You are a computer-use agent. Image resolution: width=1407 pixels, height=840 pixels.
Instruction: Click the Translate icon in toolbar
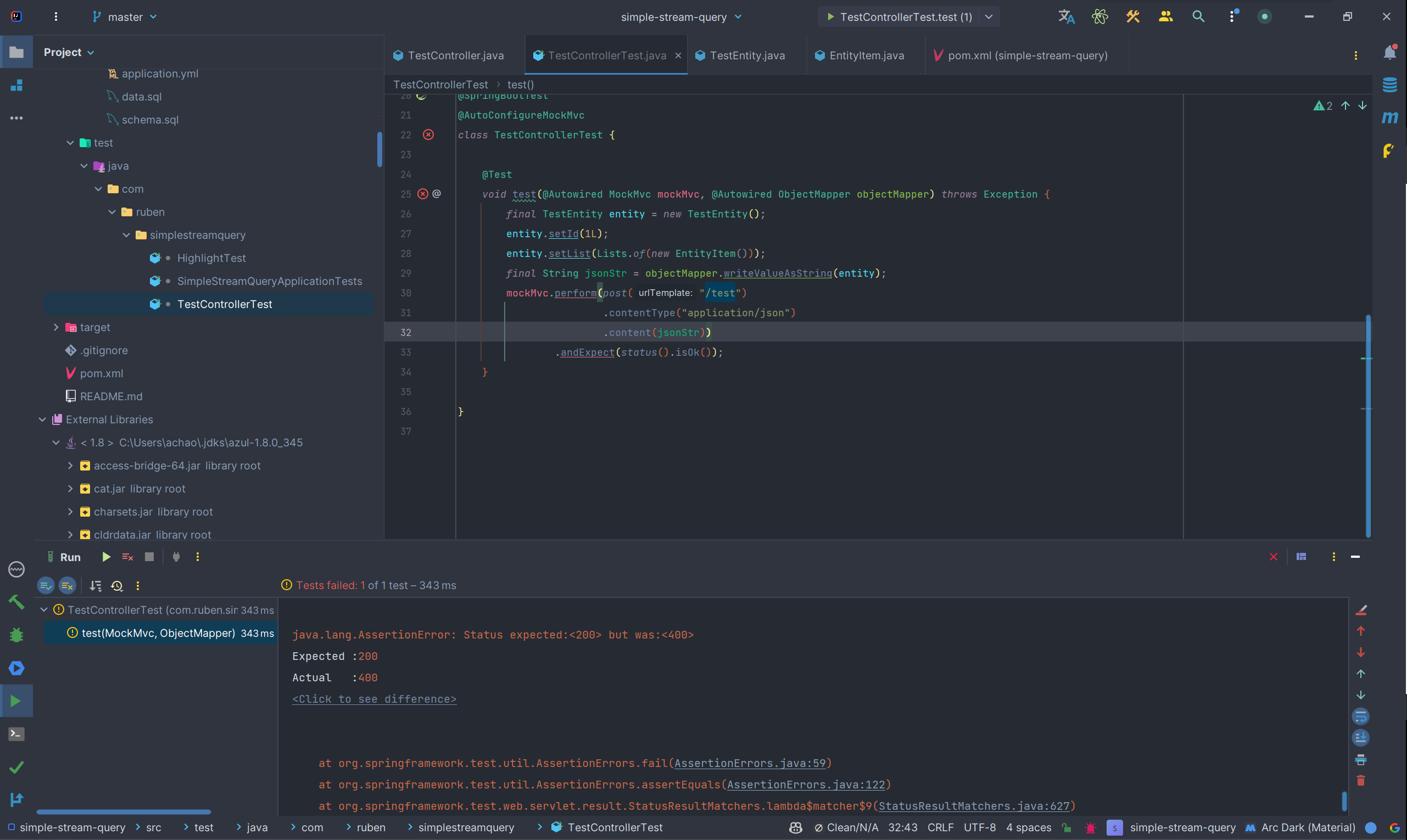click(1066, 17)
